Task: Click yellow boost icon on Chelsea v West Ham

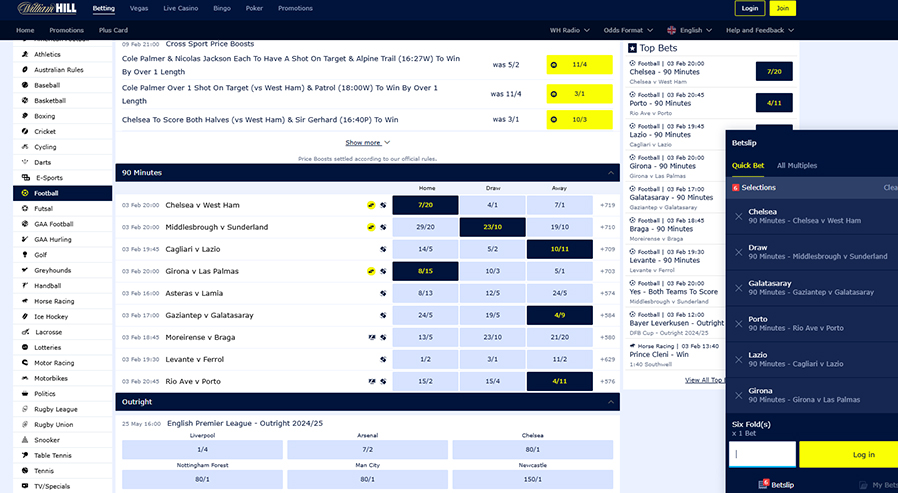Action: click(x=371, y=205)
